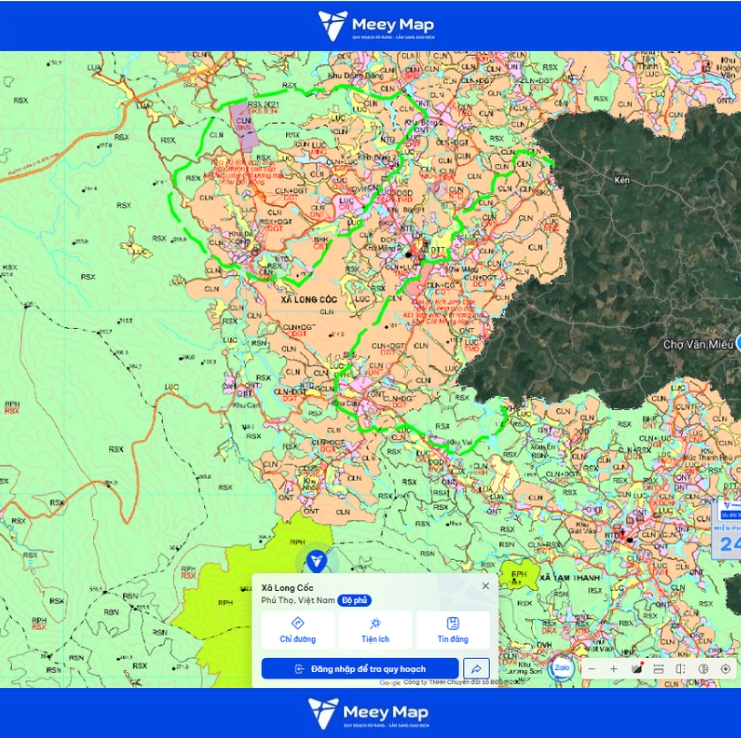The width and height of the screenshot is (741, 738).
Task: Select the measure distance ruler tool
Action: (658, 669)
